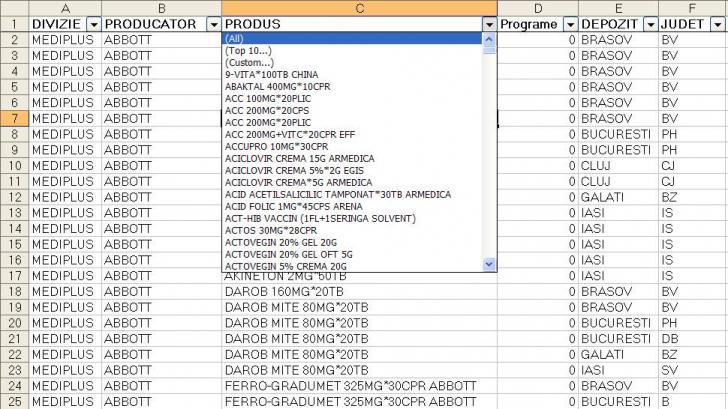Select column F header
Image resolution: width=728 pixels, height=409 pixels.
pyautogui.click(x=692, y=8)
